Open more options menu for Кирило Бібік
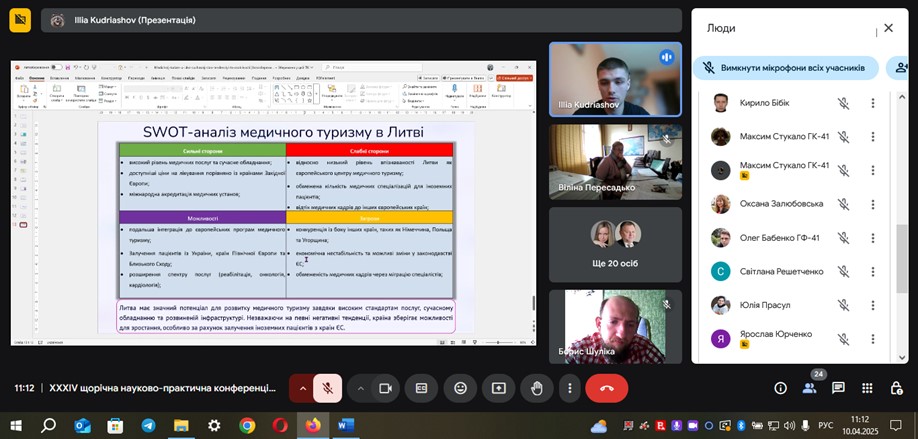Viewport: 918px width, 439px height. [x=872, y=103]
